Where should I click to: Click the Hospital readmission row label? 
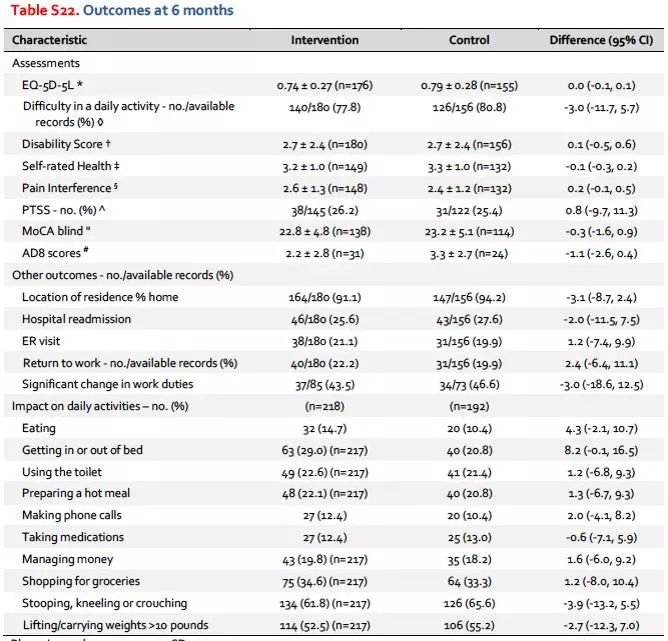76,319
